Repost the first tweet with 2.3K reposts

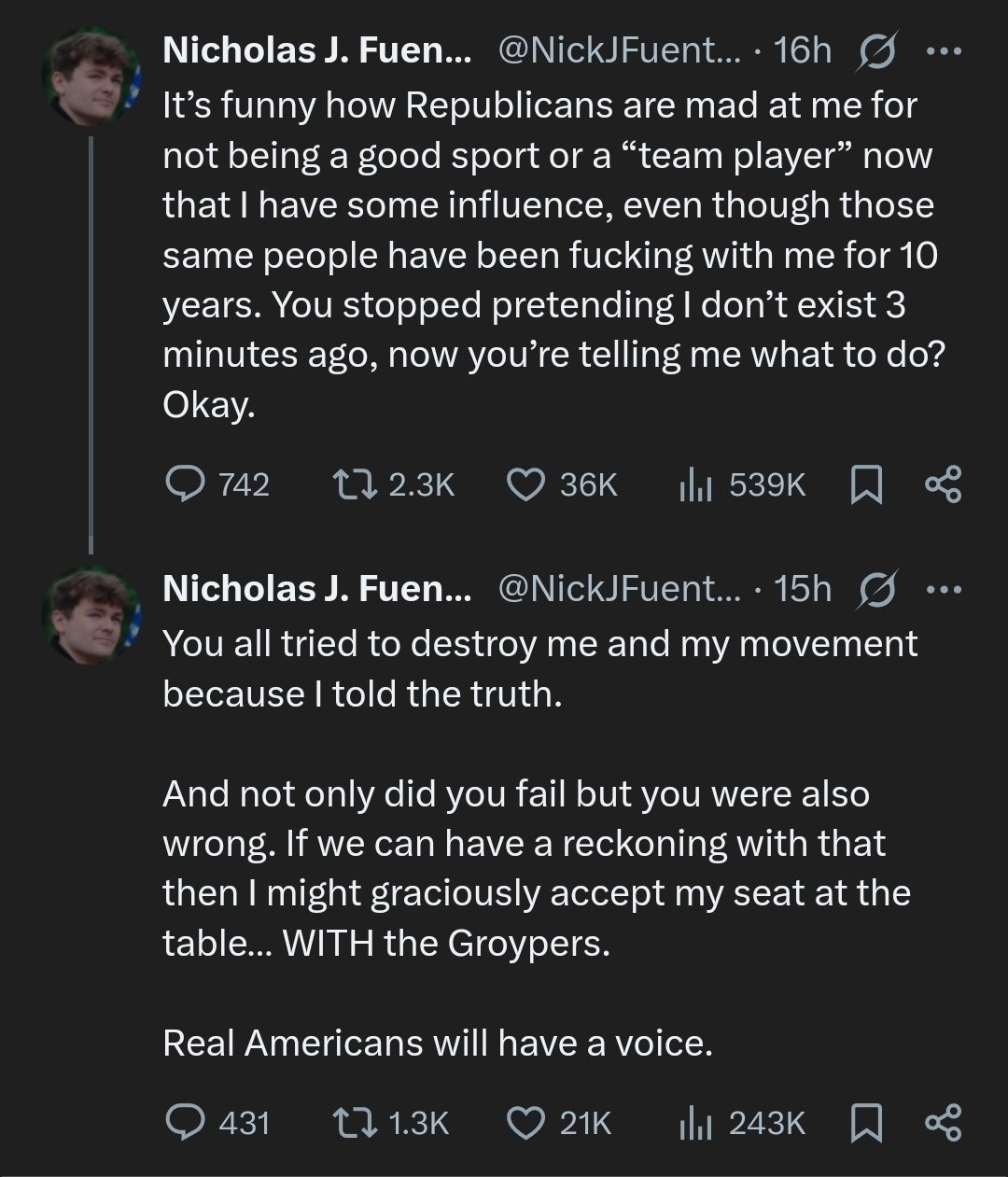click(355, 484)
